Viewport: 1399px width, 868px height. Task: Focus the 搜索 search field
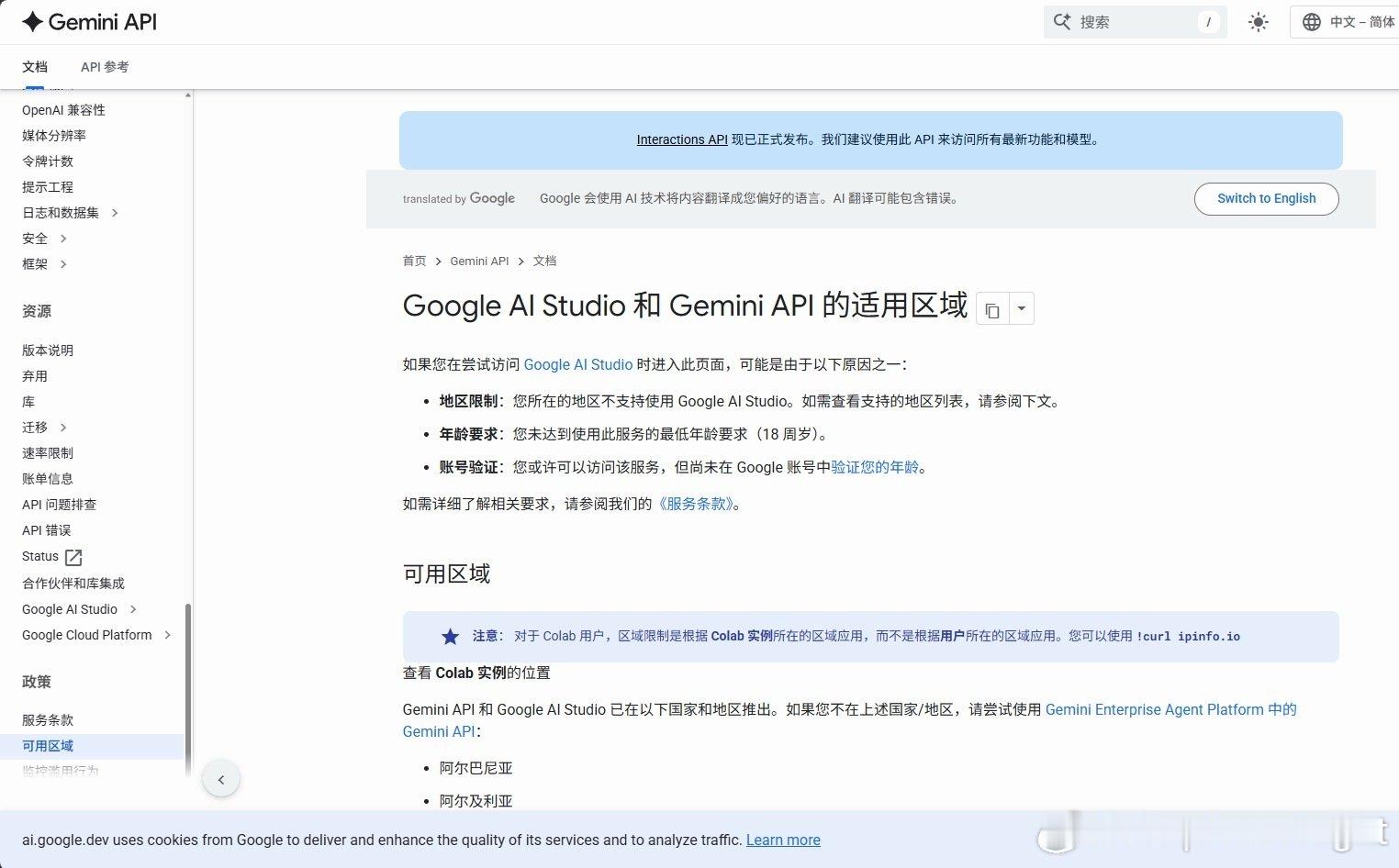pyautogui.click(x=1135, y=22)
